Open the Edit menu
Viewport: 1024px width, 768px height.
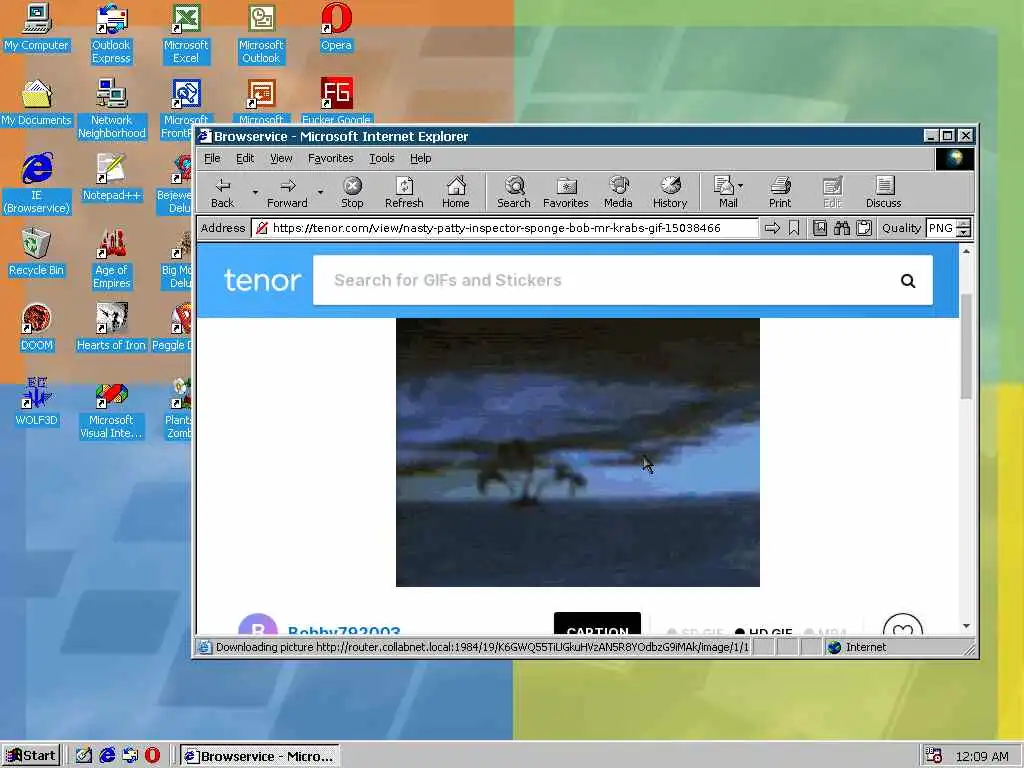(245, 158)
